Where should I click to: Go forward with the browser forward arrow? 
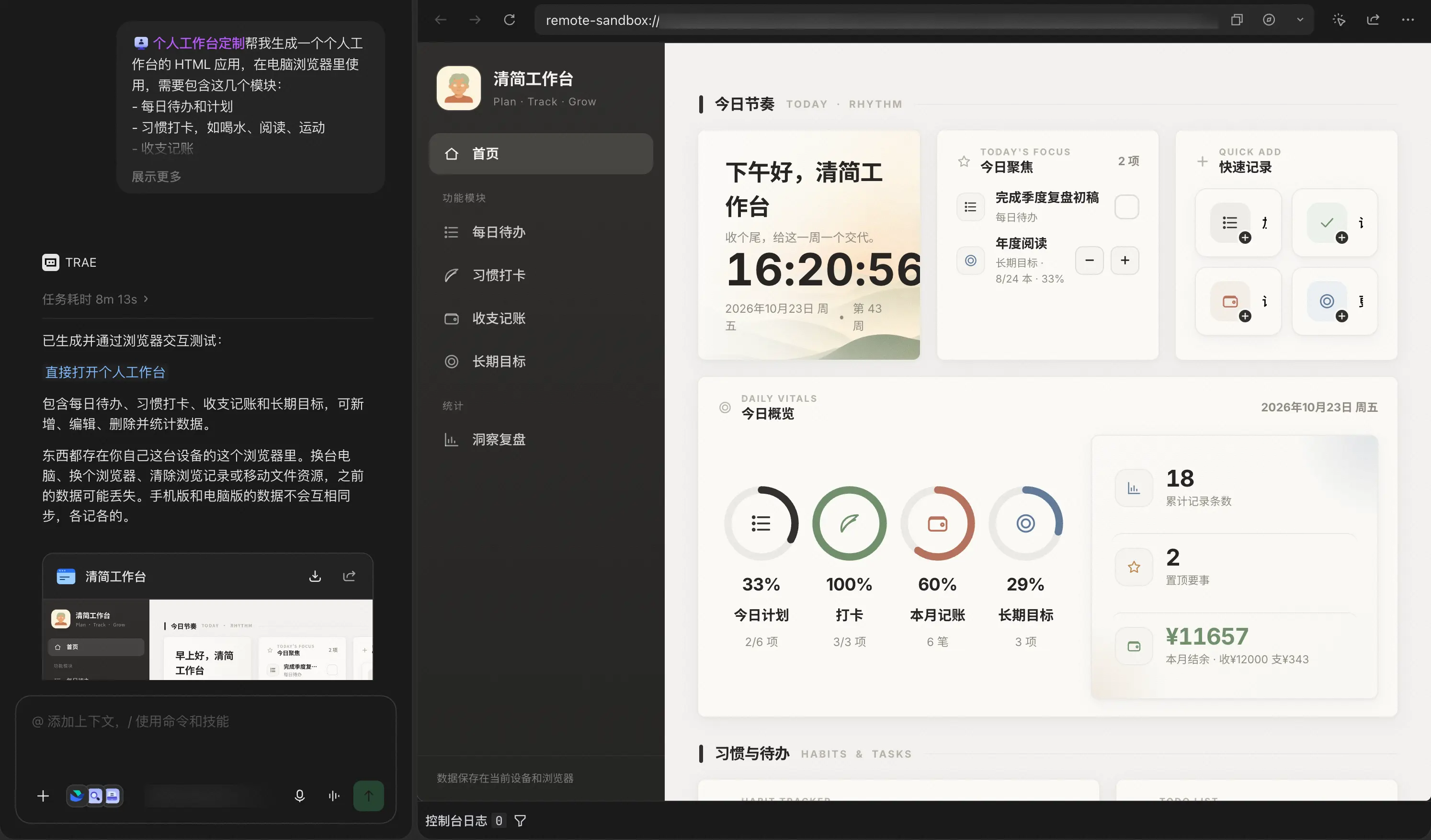(x=475, y=20)
